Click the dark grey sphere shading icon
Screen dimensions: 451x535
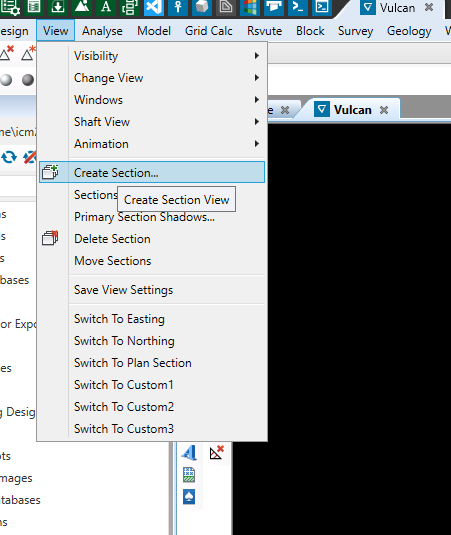(28, 80)
